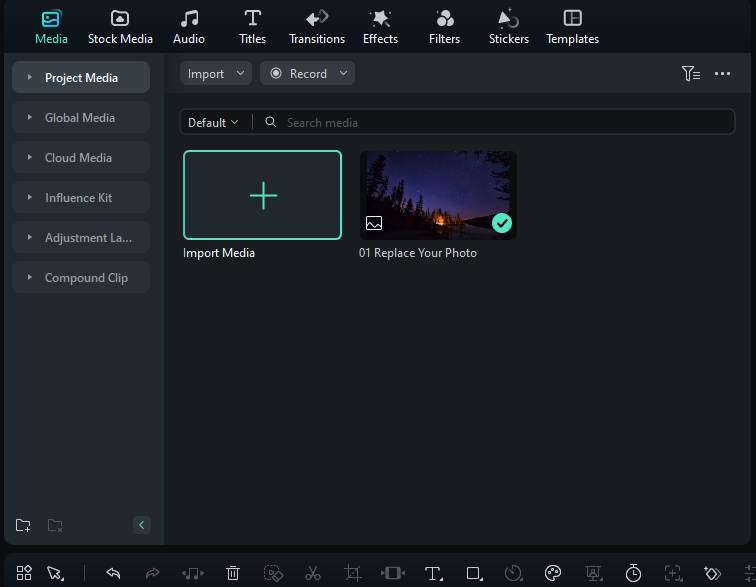Choose the Select cursor tool
The image size is (756, 587).
[x=55, y=573]
